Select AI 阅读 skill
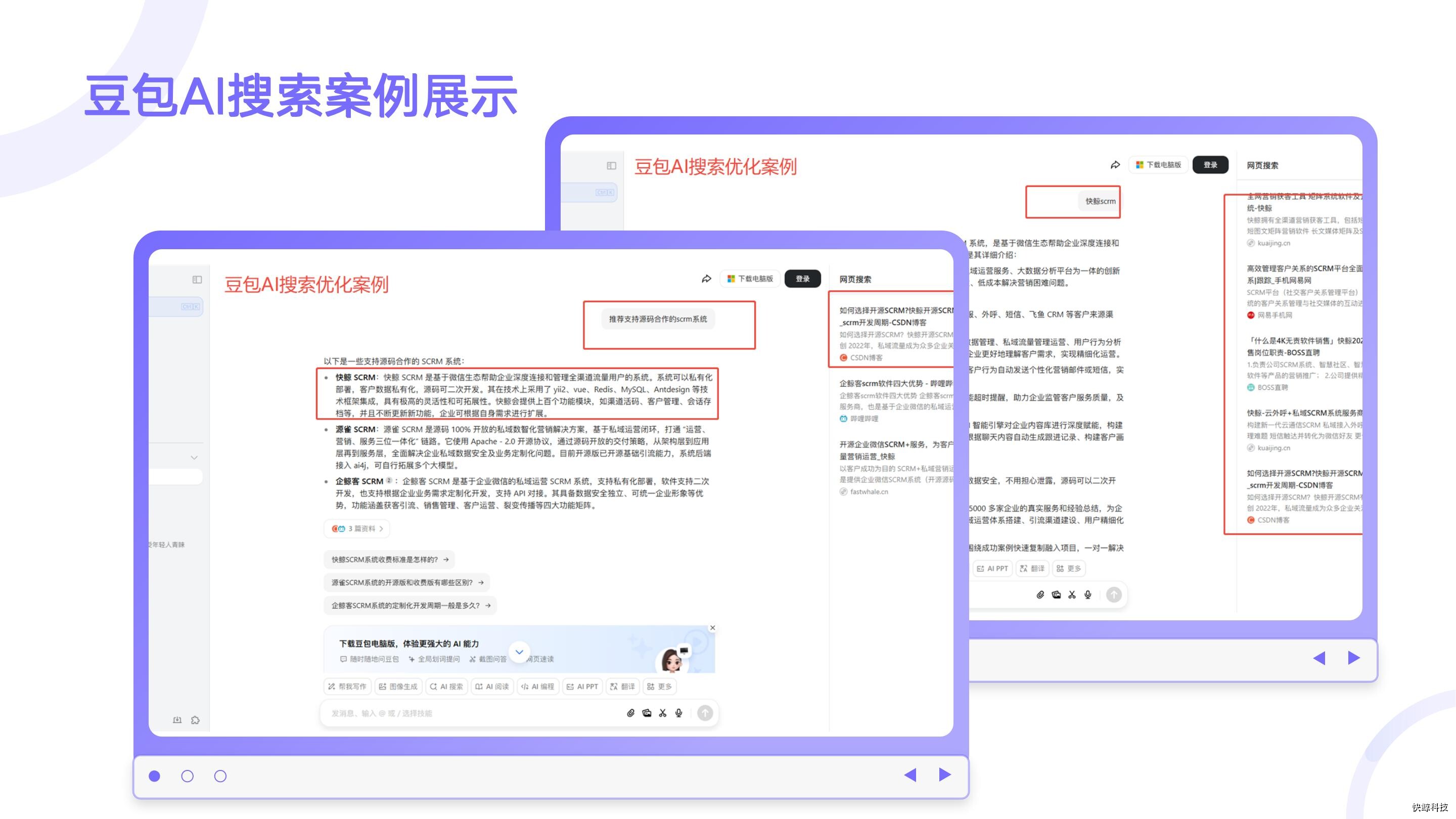This screenshot has height=819, width=1456. click(492, 686)
